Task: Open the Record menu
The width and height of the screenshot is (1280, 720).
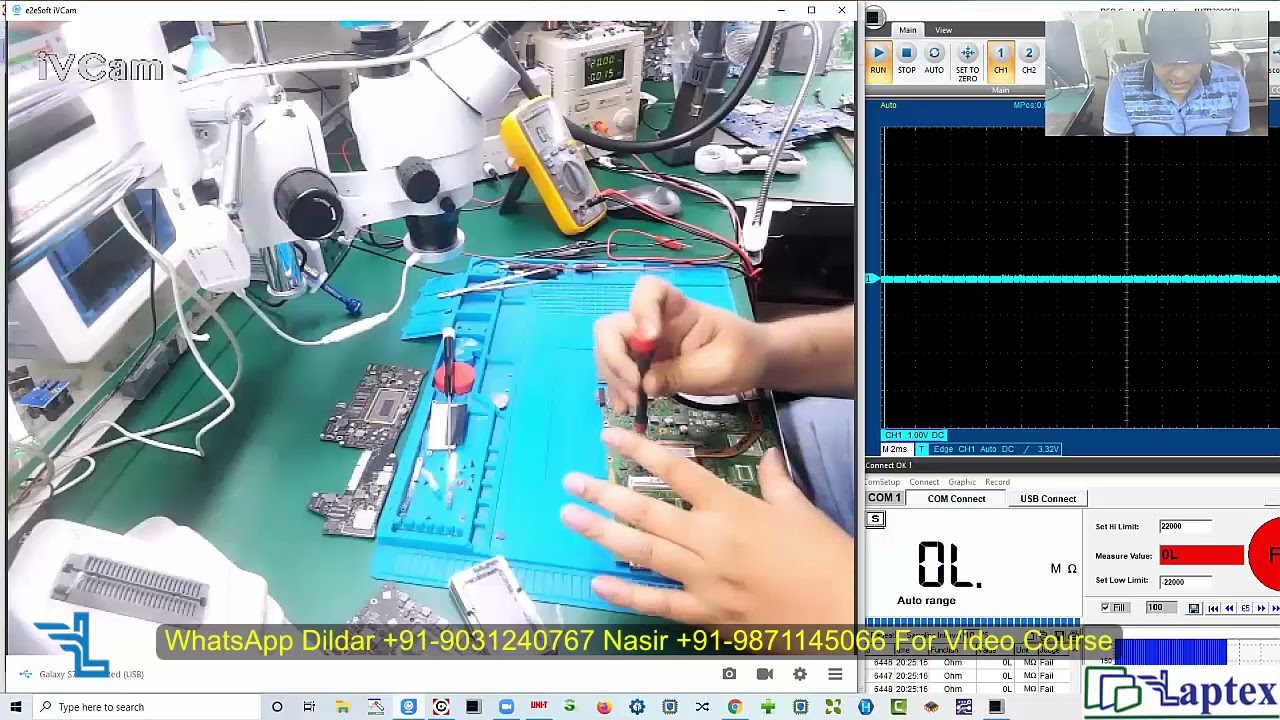Action: pos(997,482)
